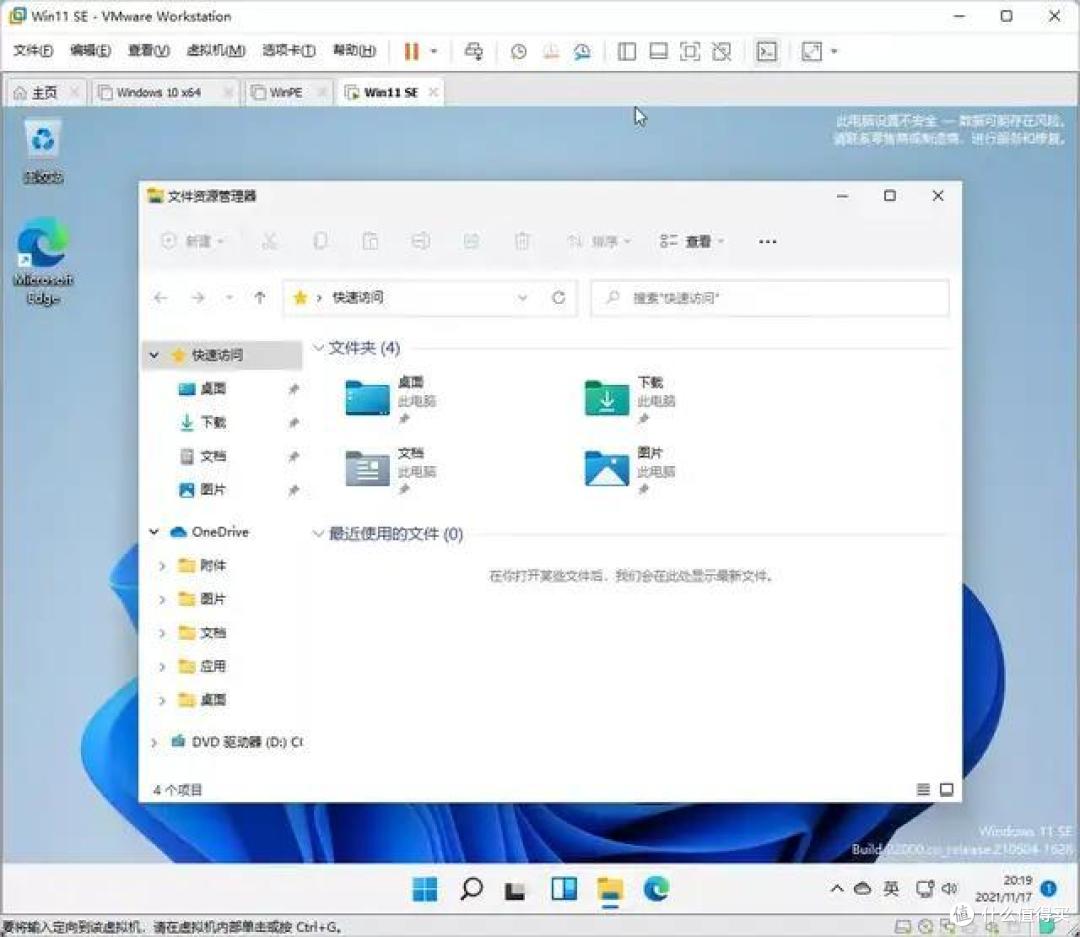The image size is (1080, 937).
Task: Open the pause button dropdown arrow
Action: (433, 51)
